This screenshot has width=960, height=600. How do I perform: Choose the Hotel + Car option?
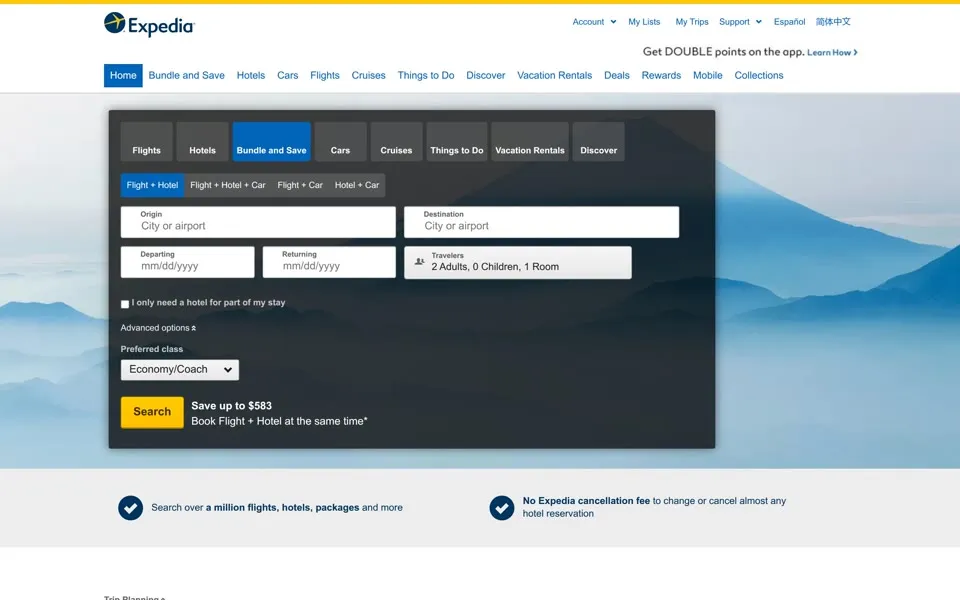point(357,185)
